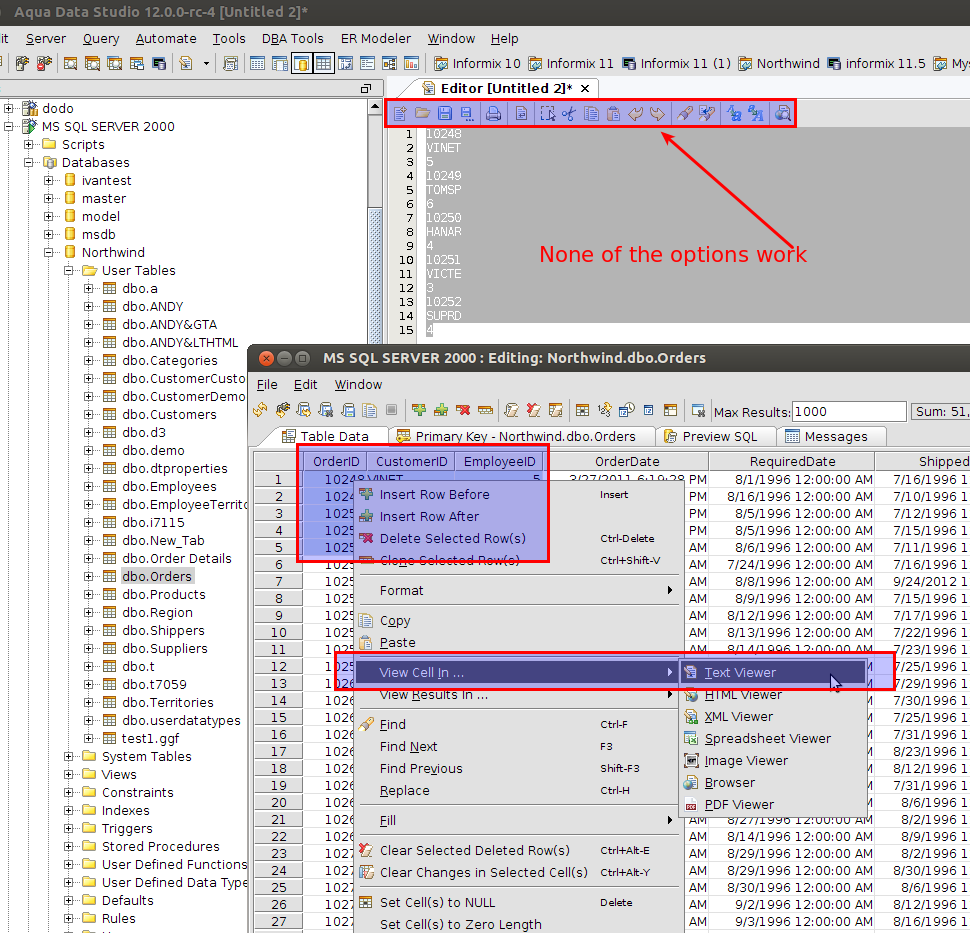This screenshot has height=933, width=970.
Task: Click the Save floppy icon in editor toolbar
Action: coord(444,113)
